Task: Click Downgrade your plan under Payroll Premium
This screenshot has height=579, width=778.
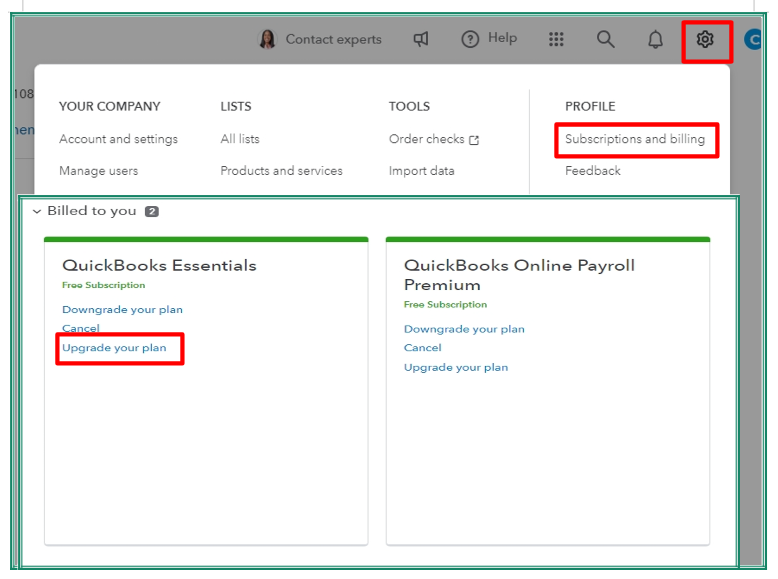Action: pyautogui.click(x=464, y=329)
